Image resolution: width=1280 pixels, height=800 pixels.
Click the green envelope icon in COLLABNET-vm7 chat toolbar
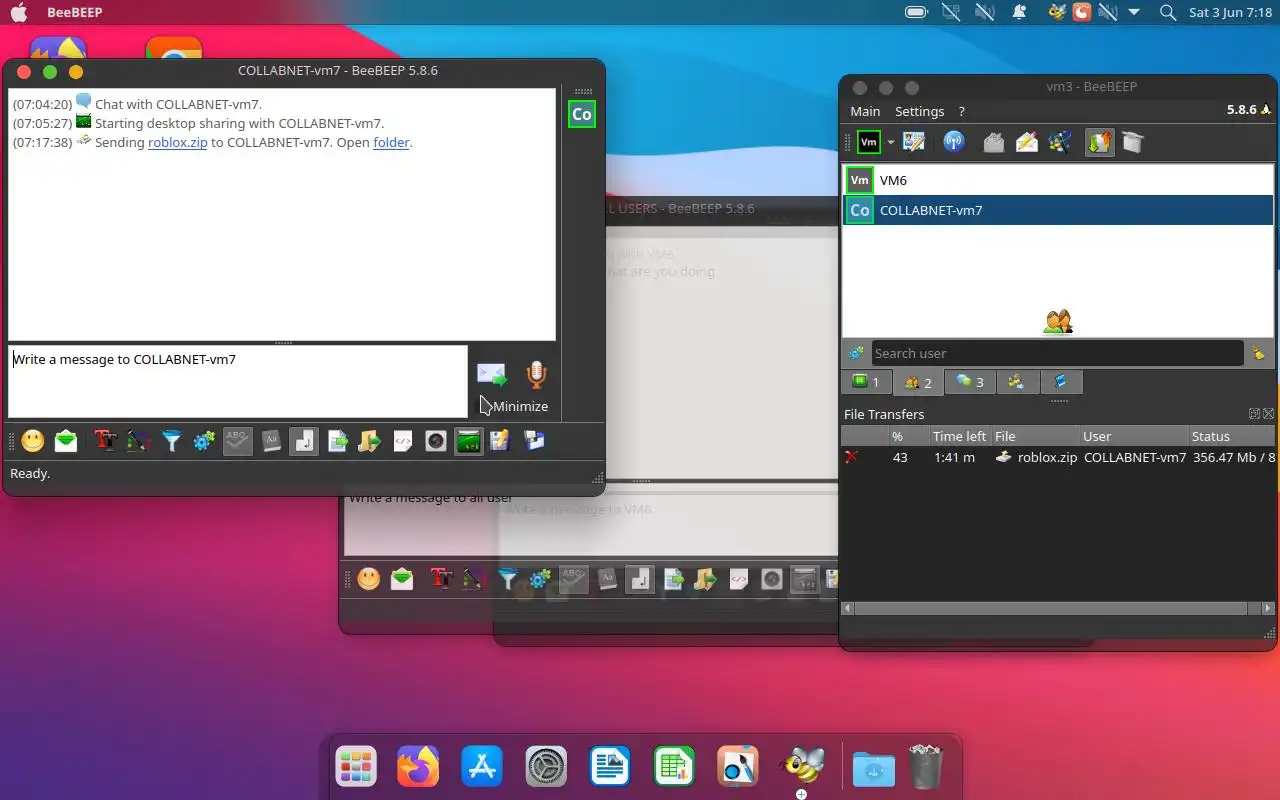click(66, 441)
